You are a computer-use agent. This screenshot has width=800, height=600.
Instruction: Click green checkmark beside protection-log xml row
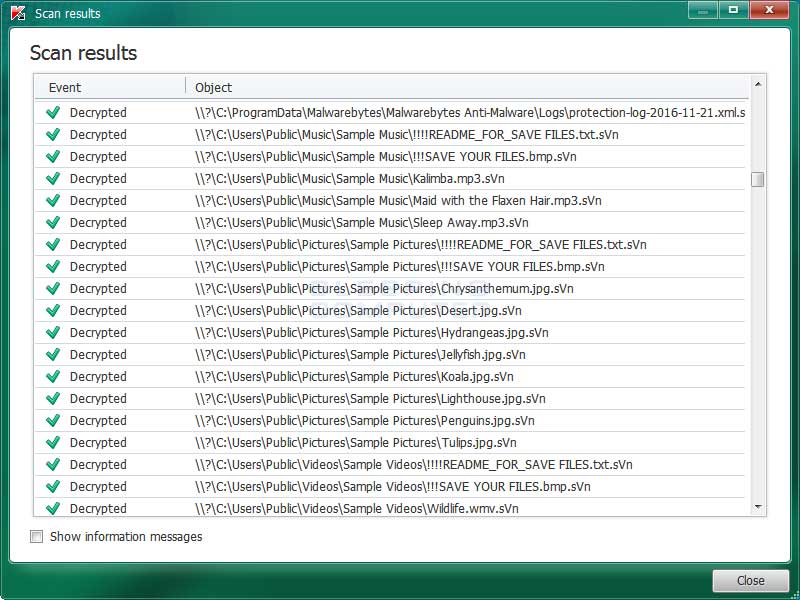click(x=53, y=113)
